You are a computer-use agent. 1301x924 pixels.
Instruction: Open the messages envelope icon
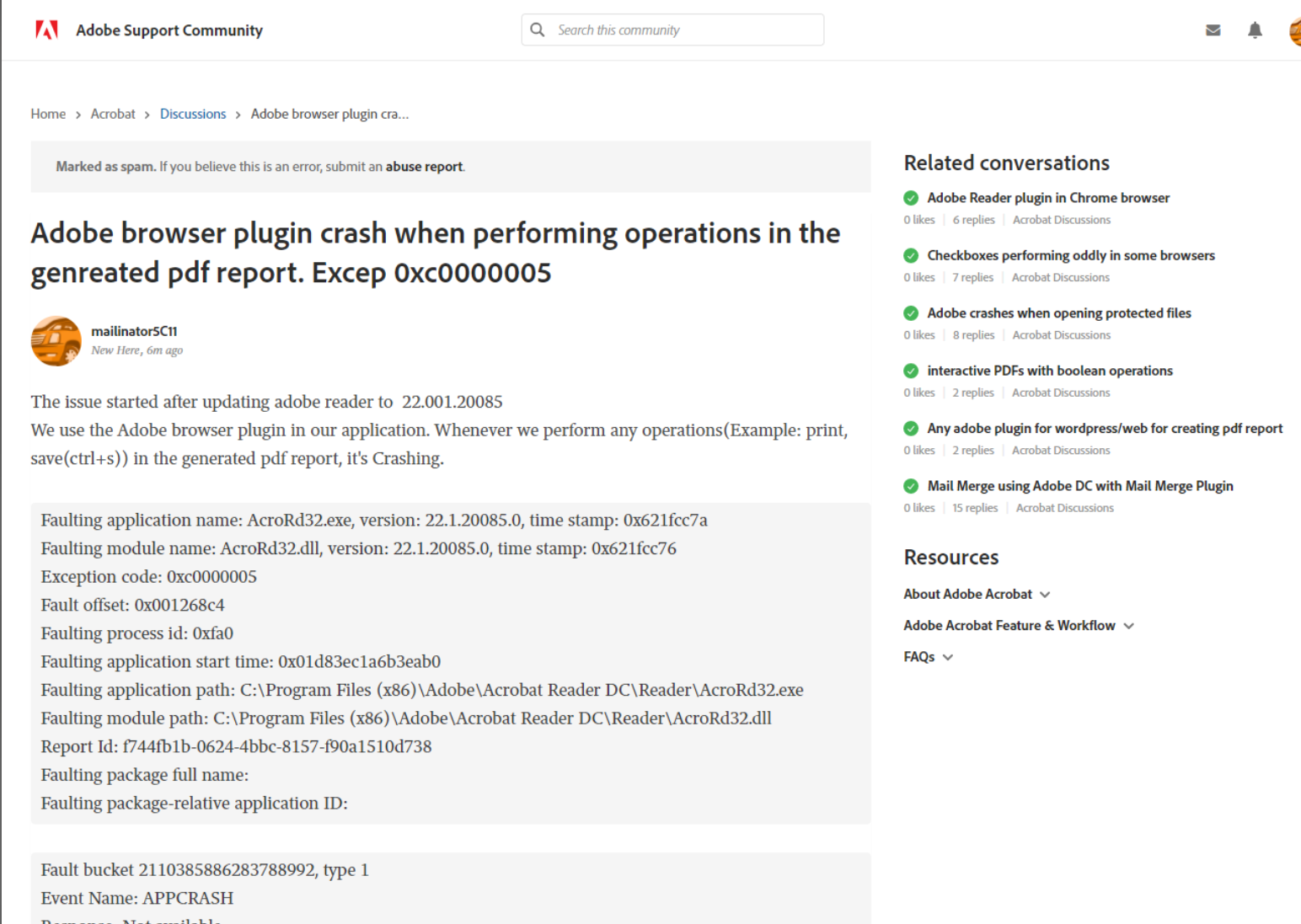[x=1213, y=30]
